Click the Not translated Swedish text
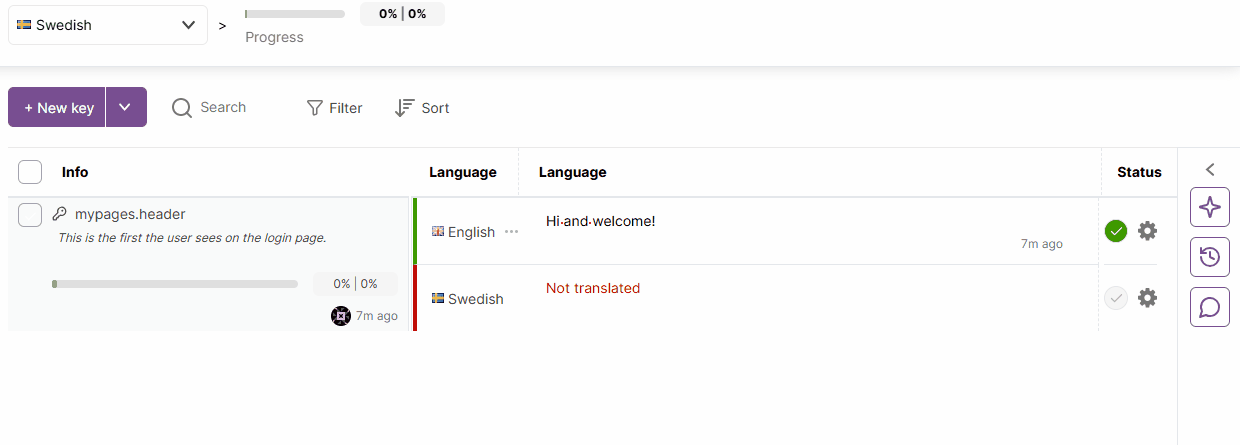The height and width of the screenshot is (445, 1240). 593,288
